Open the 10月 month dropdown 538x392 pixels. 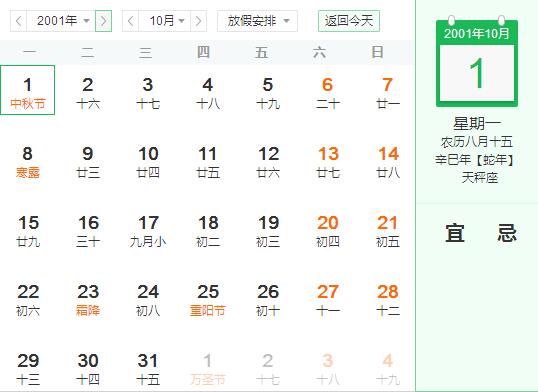(x=164, y=21)
